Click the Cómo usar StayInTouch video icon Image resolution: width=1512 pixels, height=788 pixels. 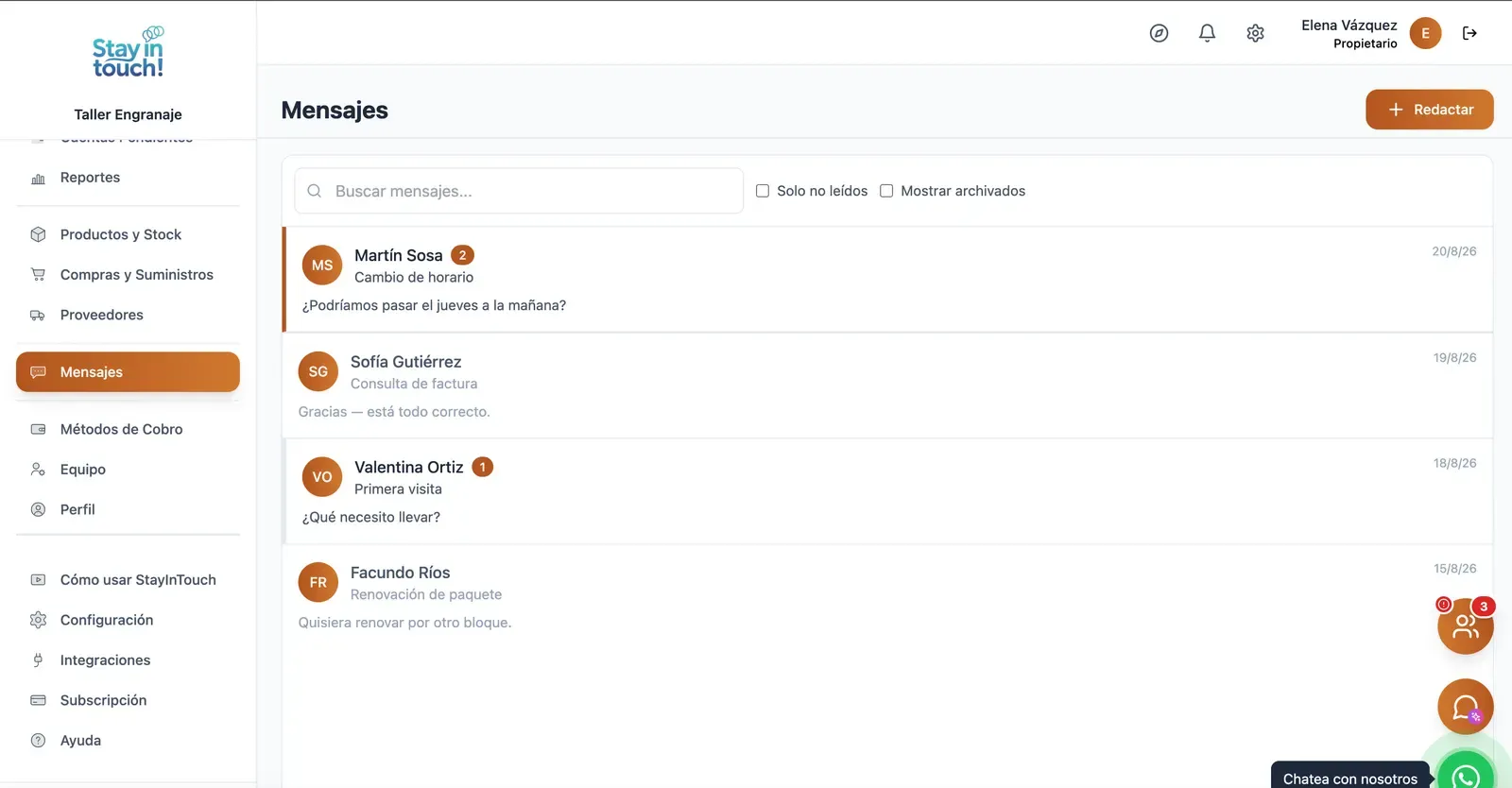click(38, 580)
